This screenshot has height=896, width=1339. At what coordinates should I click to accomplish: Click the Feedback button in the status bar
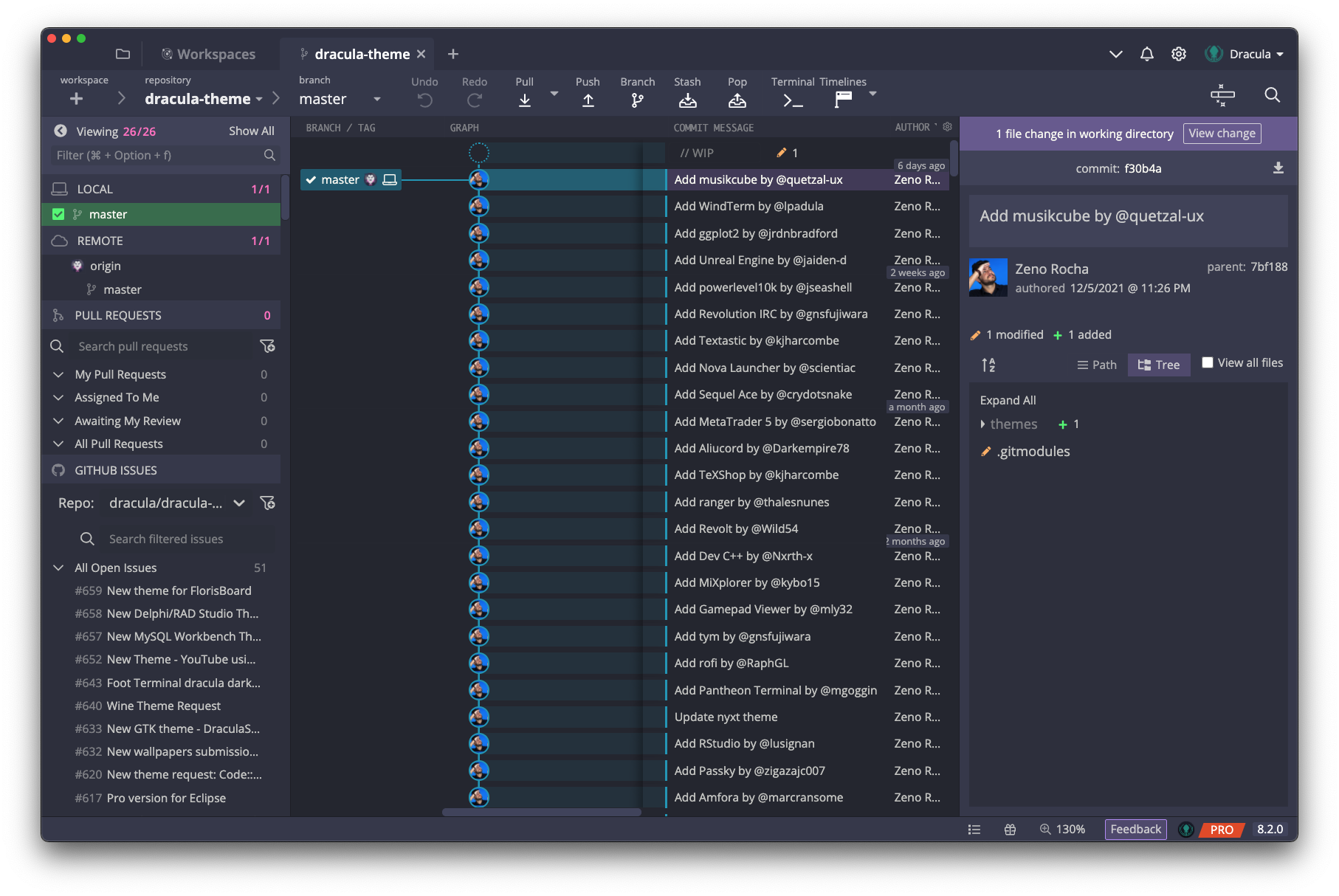tap(1135, 829)
